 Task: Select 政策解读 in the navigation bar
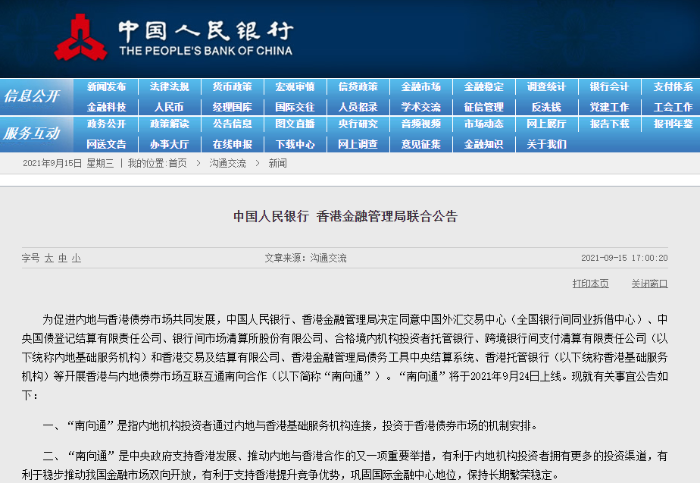click(x=169, y=124)
